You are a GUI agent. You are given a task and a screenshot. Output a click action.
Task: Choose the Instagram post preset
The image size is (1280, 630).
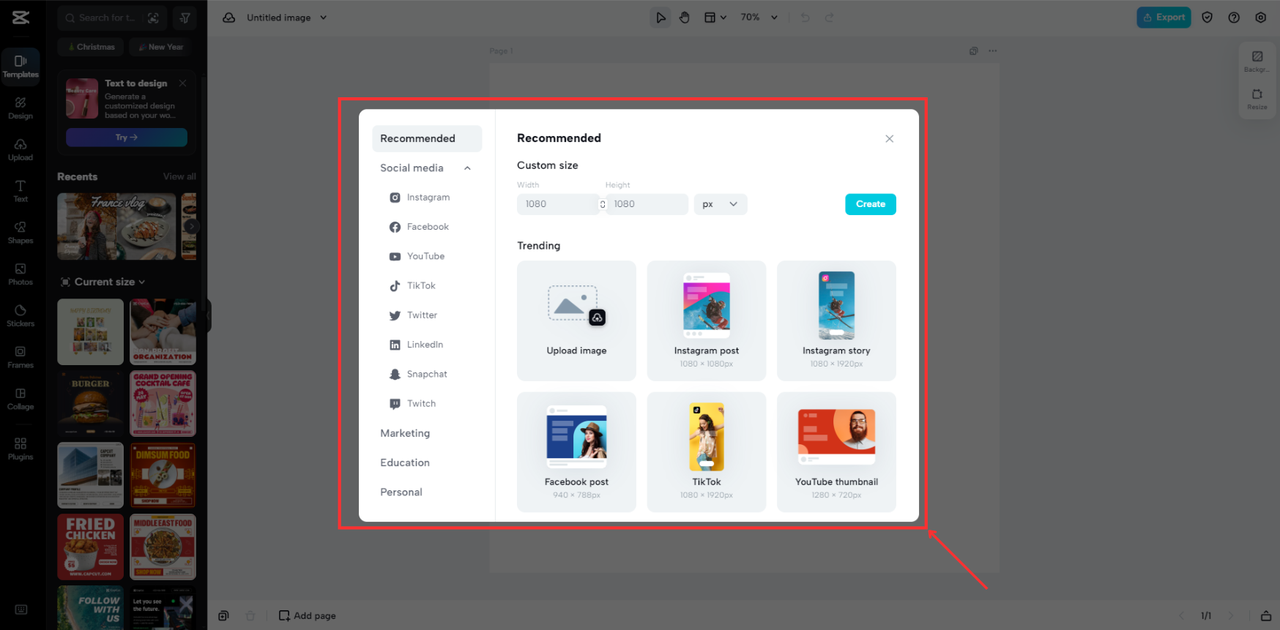point(706,321)
